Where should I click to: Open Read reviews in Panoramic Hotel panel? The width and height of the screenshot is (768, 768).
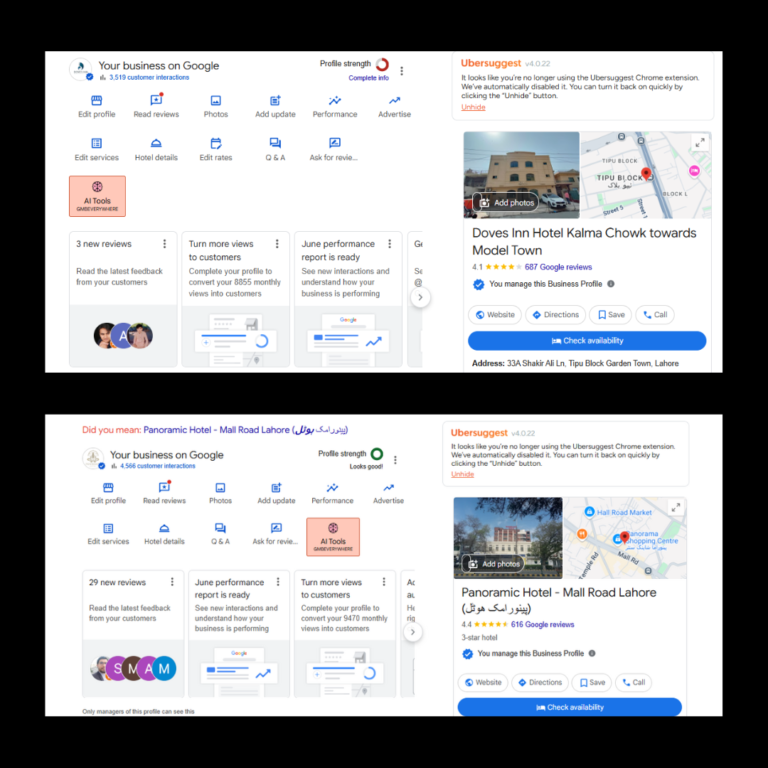tap(164, 494)
